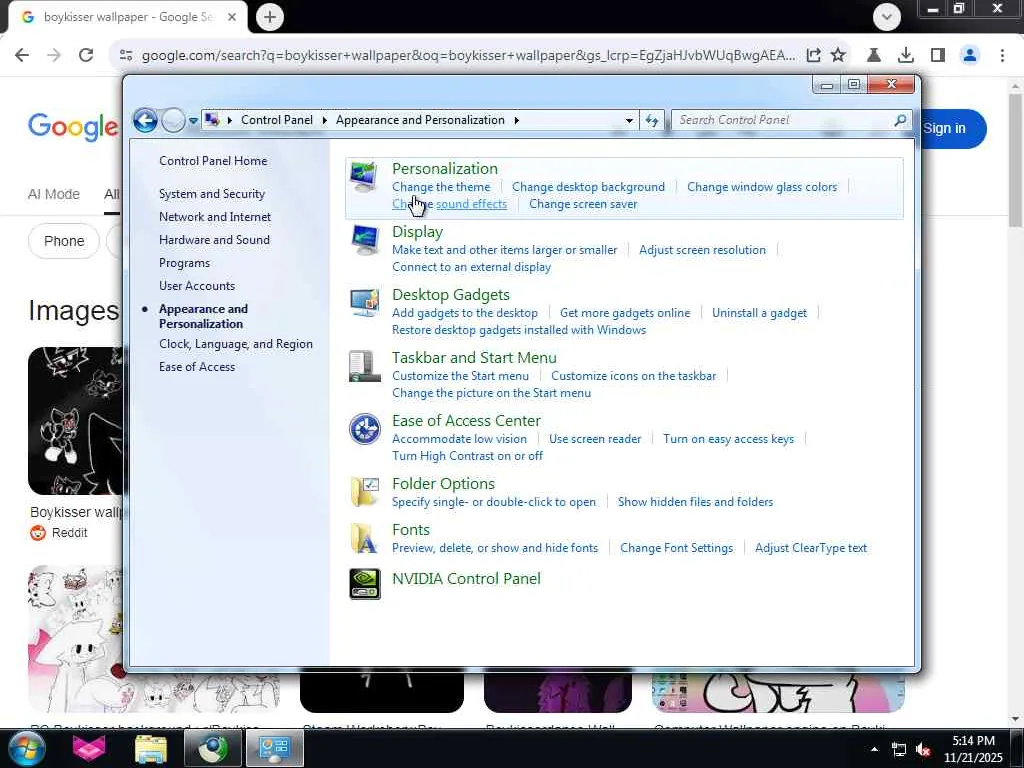Select Network and Internet in sidebar
Viewport: 1024px width, 768px height.
(x=215, y=217)
